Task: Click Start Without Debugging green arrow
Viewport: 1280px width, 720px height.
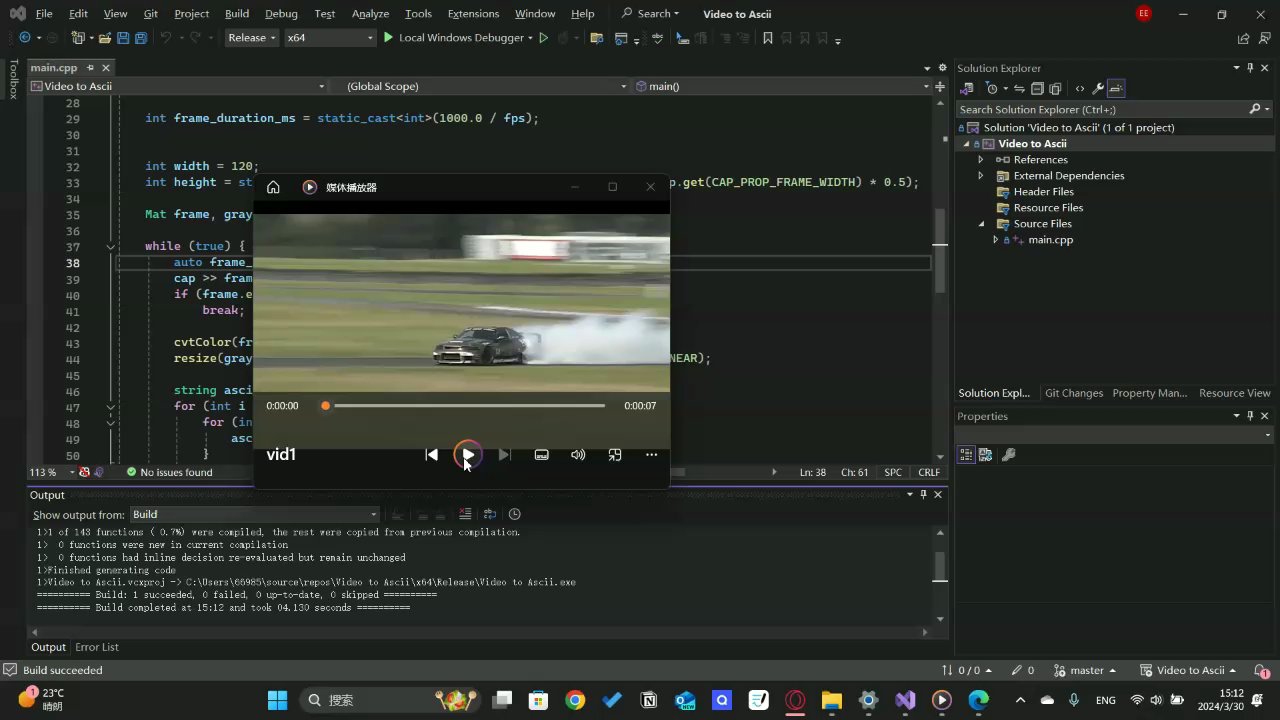Action: [544, 38]
